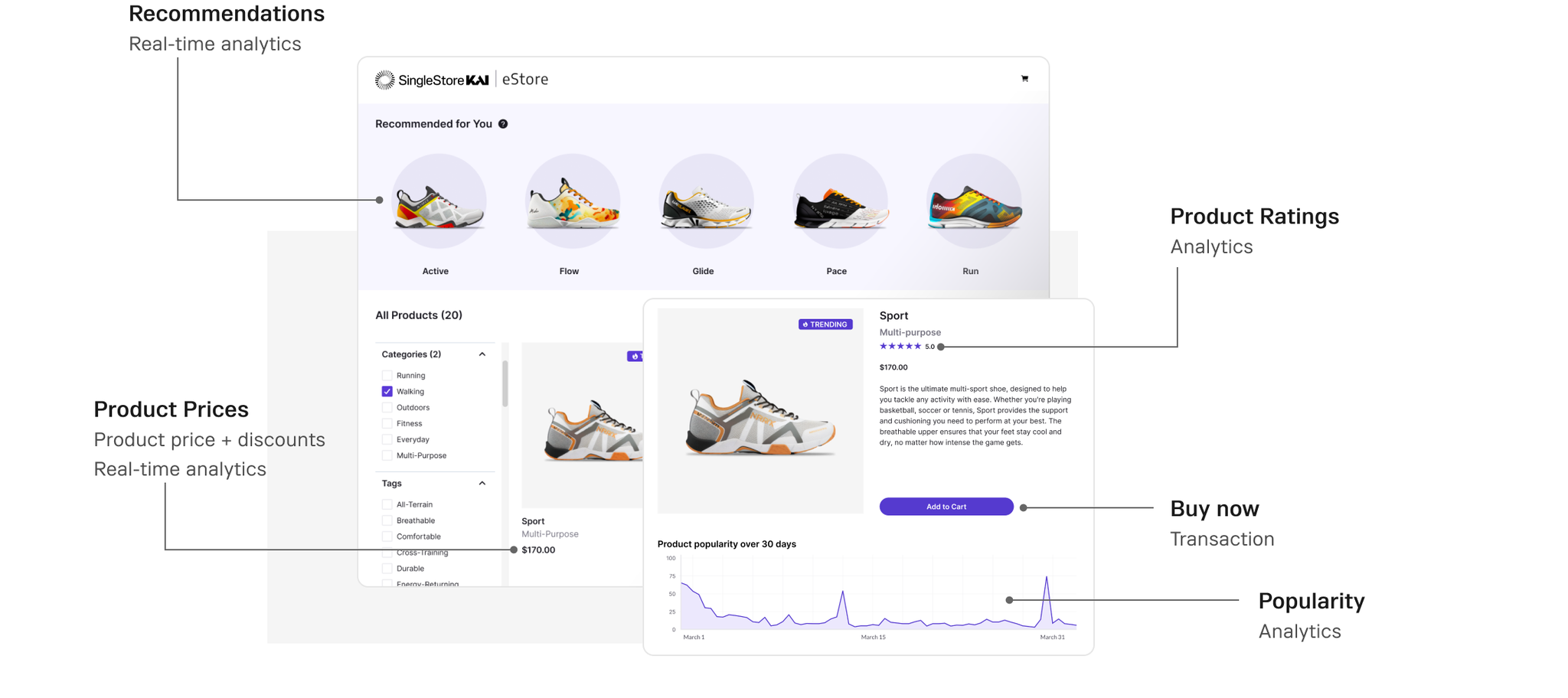Click the TRENDING badge on the Sport product
The height and width of the screenshot is (698, 1568).
point(825,324)
